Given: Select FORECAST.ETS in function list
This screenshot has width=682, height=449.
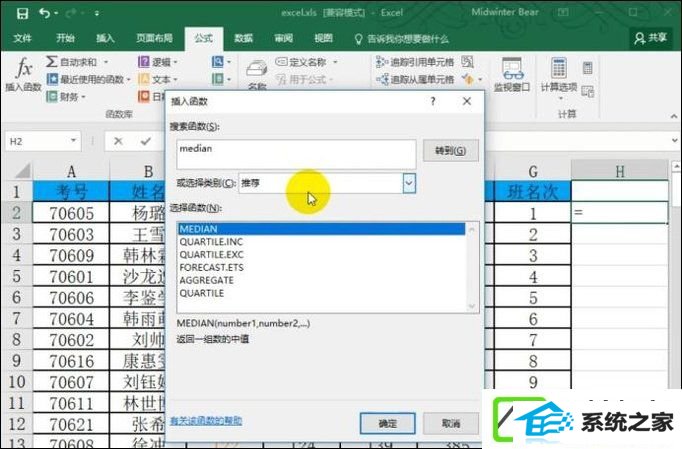Looking at the screenshot, I should [x=321, y=268].
